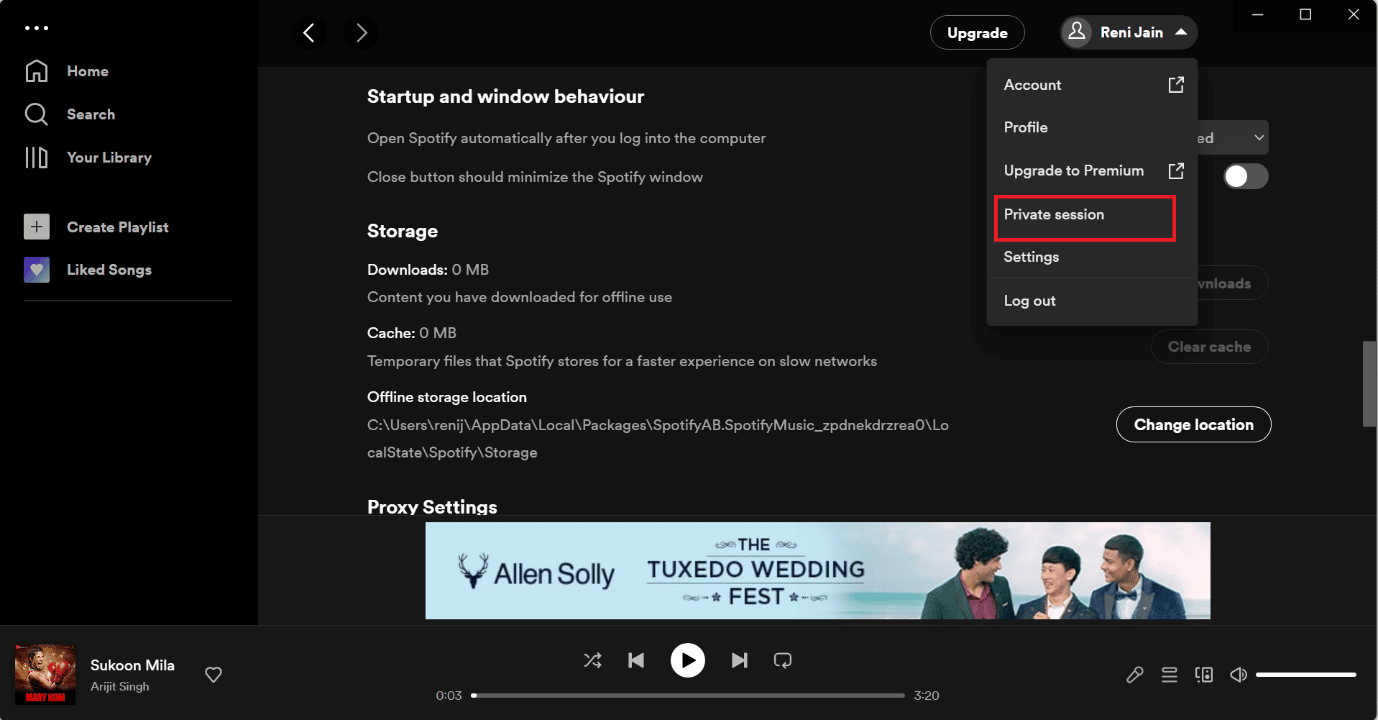Click Sukoon Mila album artwork
Image resolution: width=1378 pixels, height=720 pixels.
pyautogui.click(x=45, y=674)
